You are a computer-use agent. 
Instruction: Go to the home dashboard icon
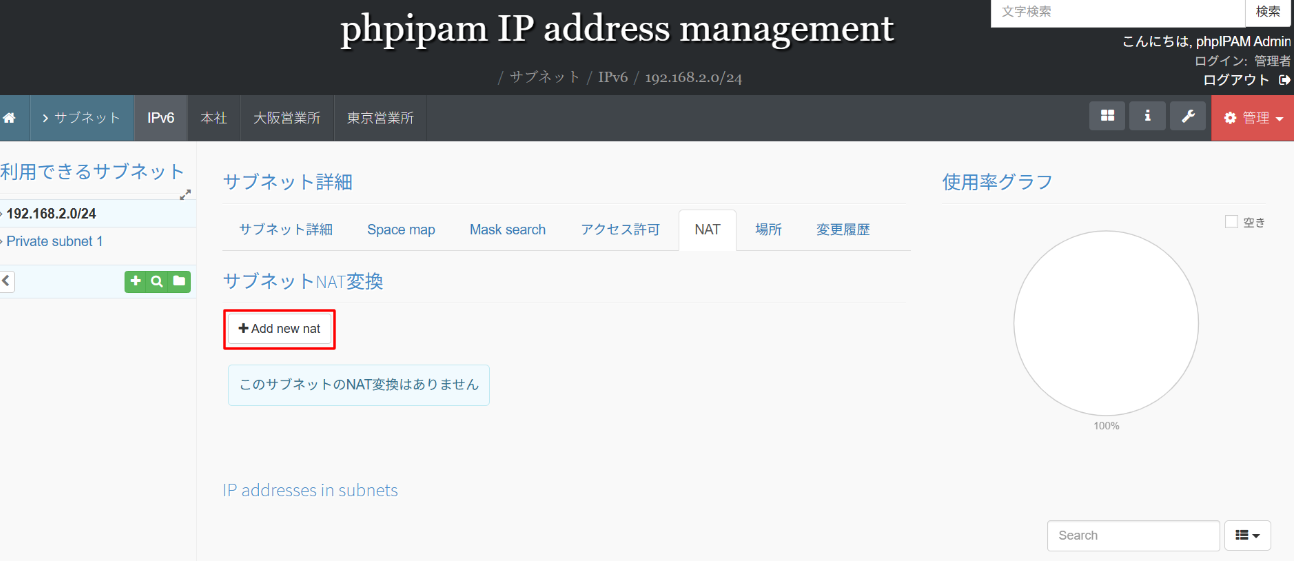10,118
